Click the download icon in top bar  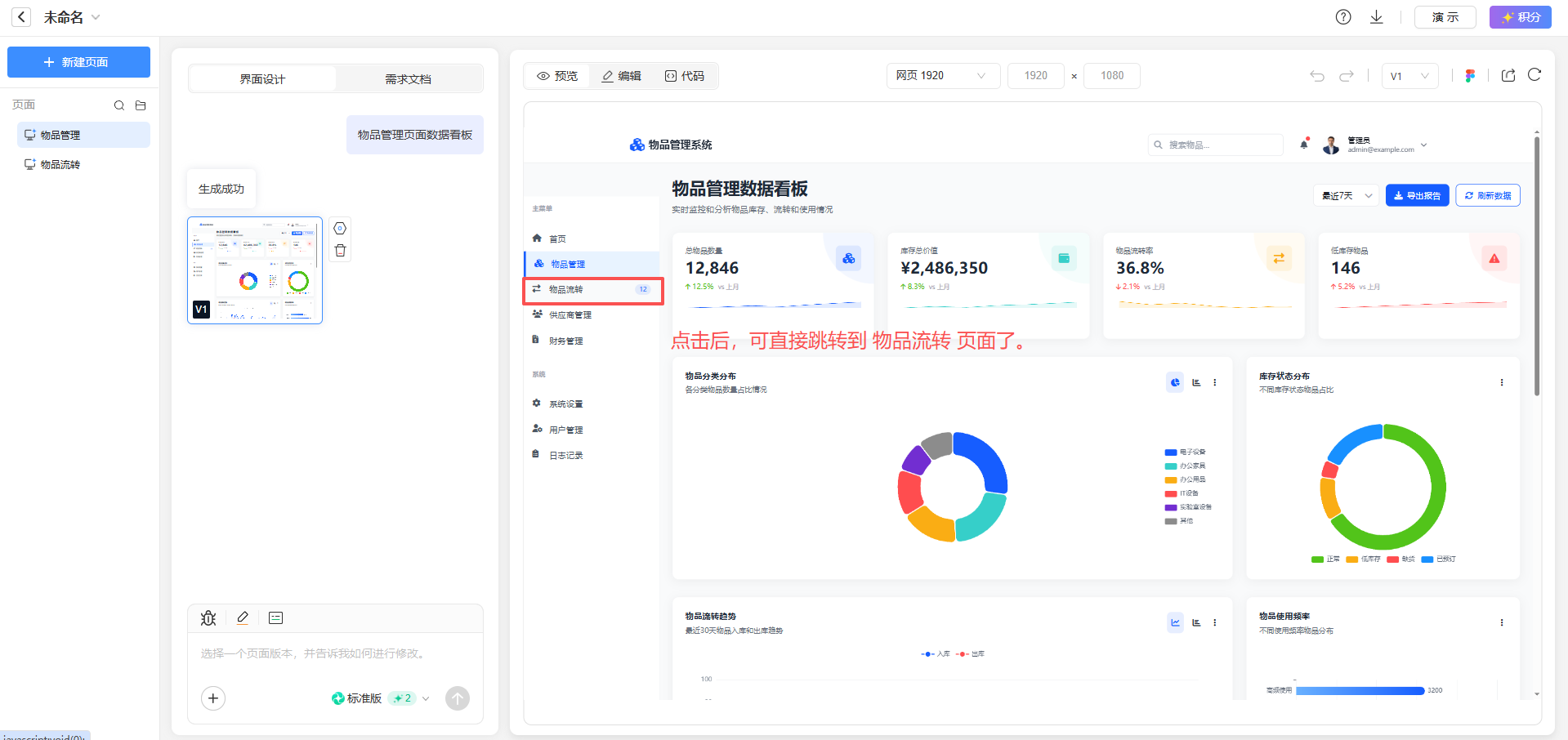point(1377,17)
